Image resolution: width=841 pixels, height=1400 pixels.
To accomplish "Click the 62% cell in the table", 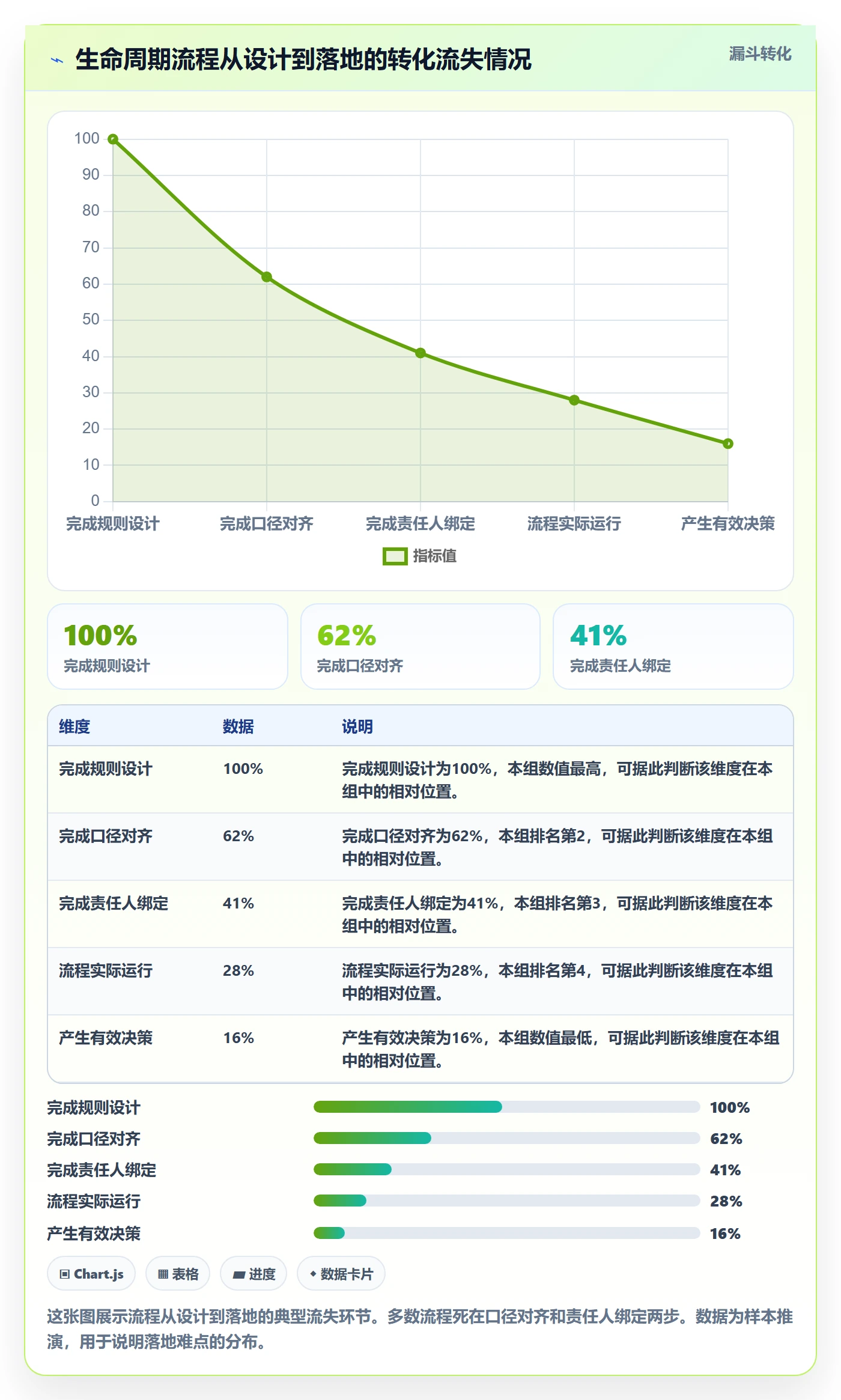I will [x=238, y=836].
